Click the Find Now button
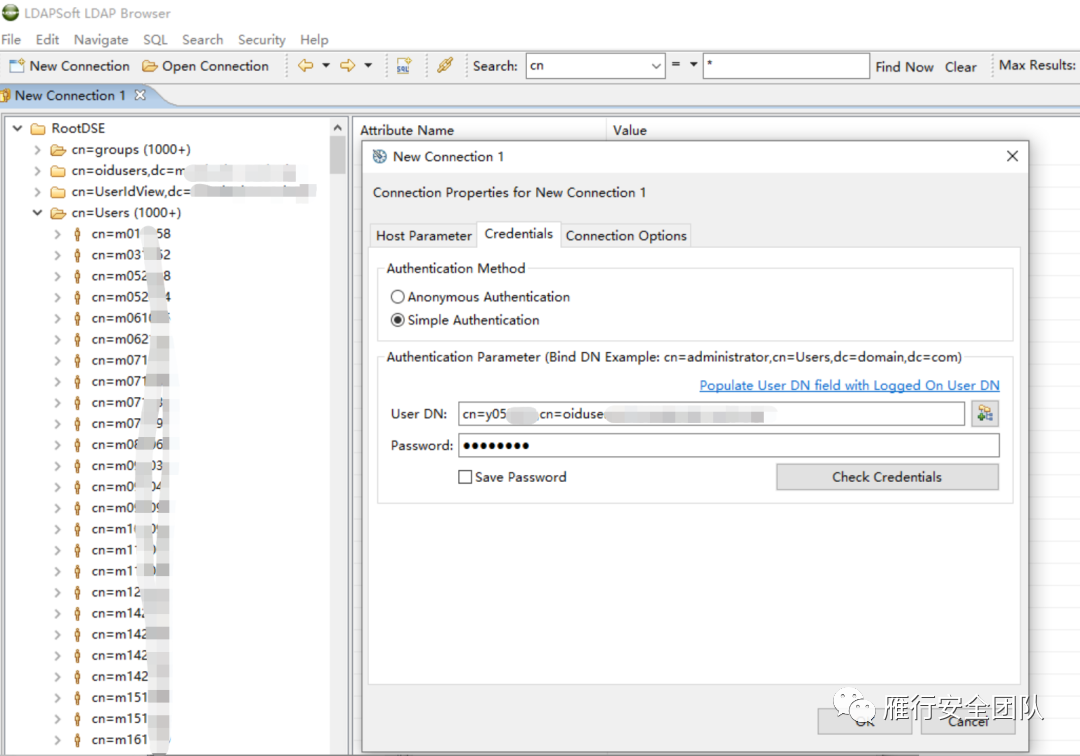1080x756 pixels. tap(904, 67)
